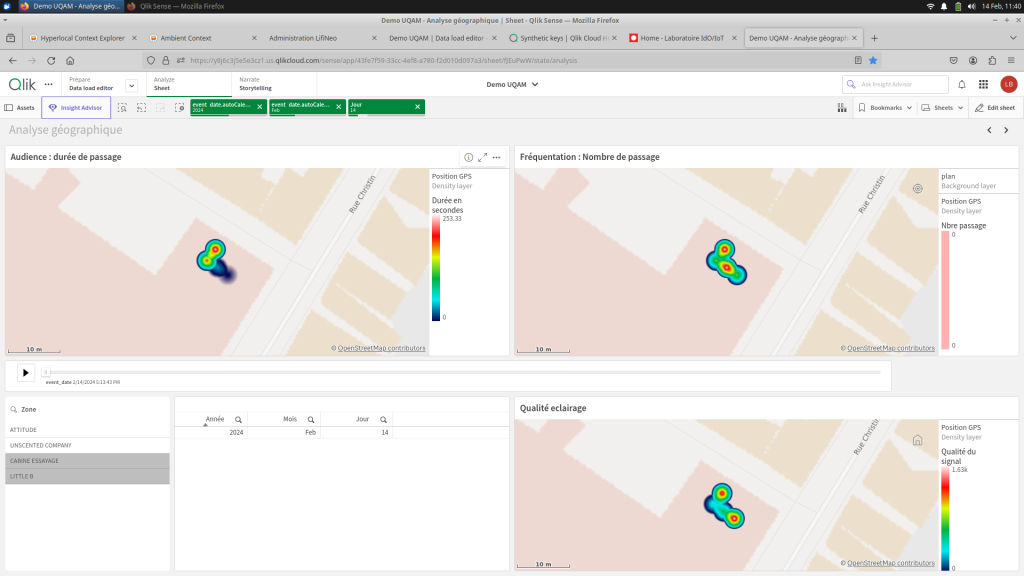The image size is (1024, 576).
Task: Switch to Hyperlocal Context Explorer browser tab
Action: coord(82,38)
